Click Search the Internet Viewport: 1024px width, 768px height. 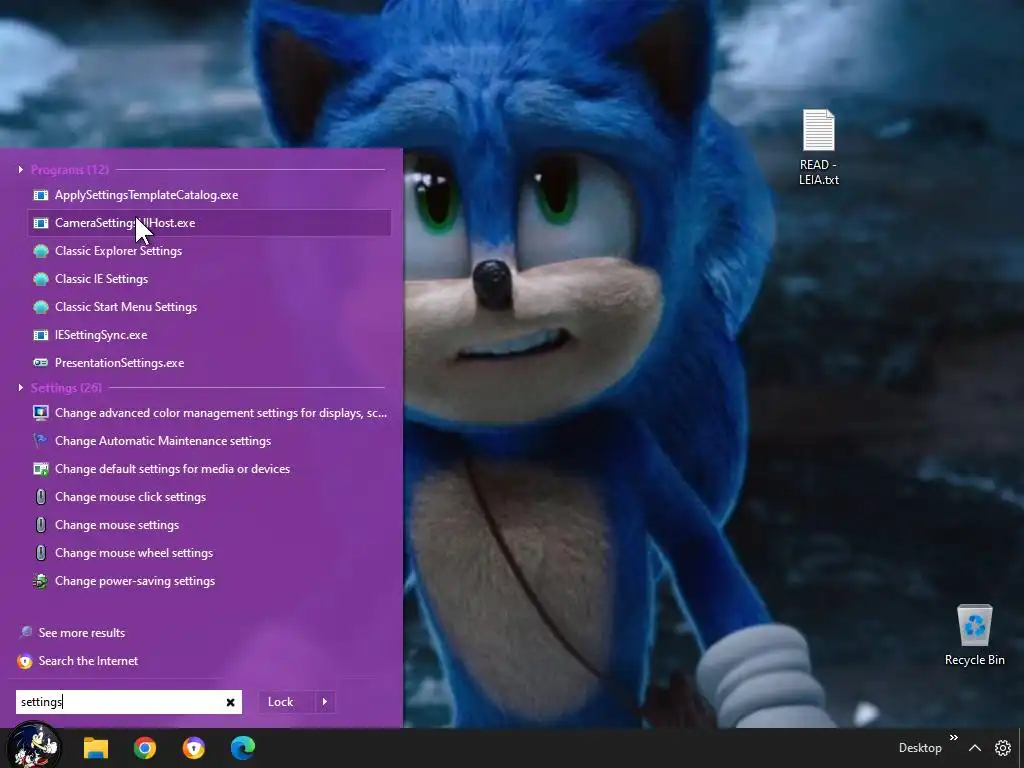(x=88, y=661)
